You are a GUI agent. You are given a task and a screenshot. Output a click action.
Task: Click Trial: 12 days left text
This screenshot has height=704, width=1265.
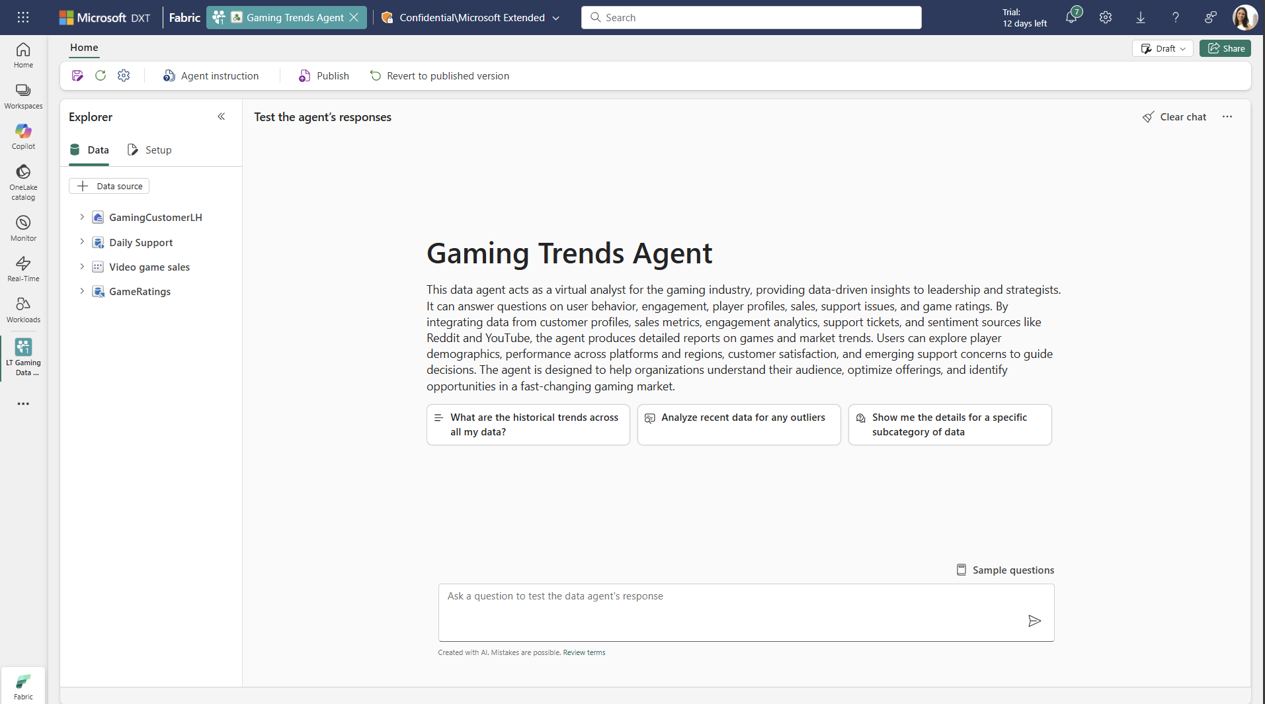point(1024,17)
